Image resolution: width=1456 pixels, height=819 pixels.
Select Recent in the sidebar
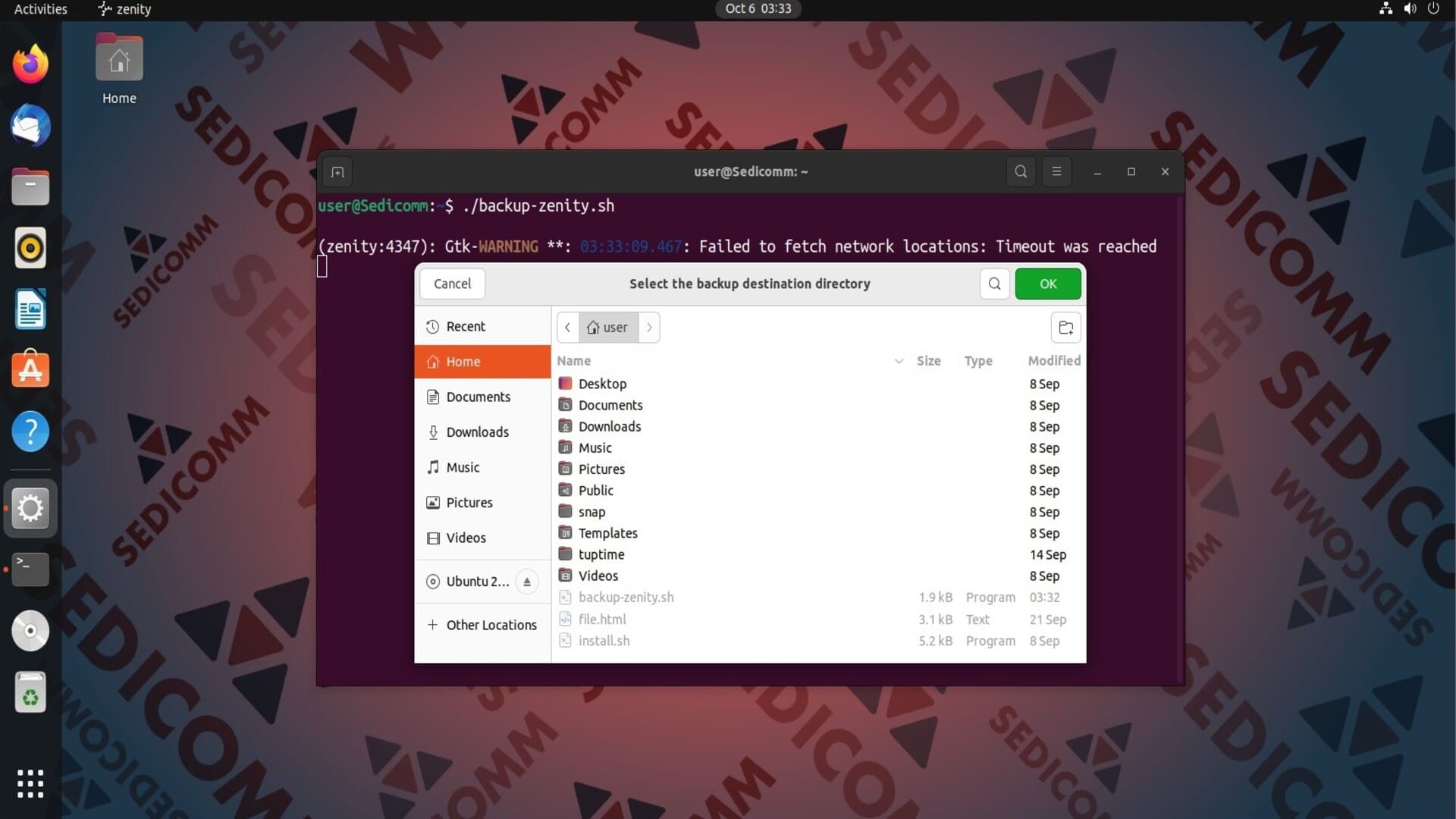[x=465, y=326]
